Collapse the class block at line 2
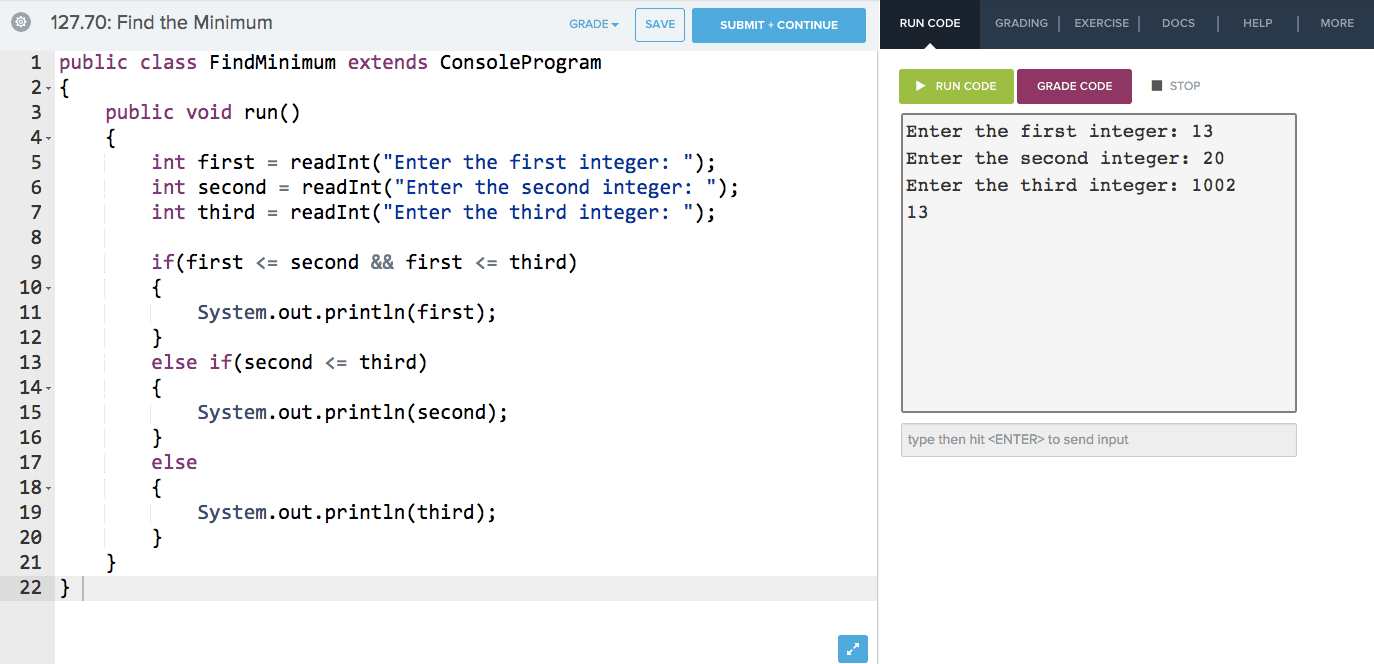Viewport: 1374px width, 664px height. click(49, 88)
